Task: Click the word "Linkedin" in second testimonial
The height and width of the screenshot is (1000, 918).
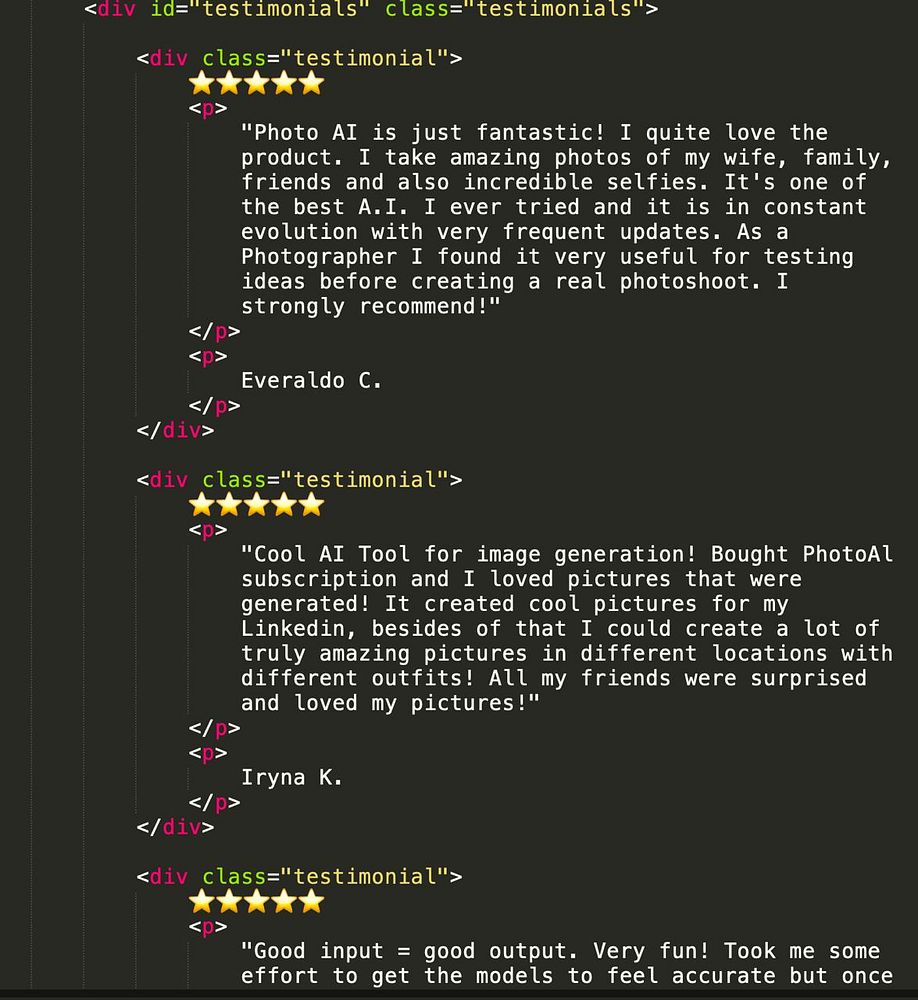Action: [292, 629]
